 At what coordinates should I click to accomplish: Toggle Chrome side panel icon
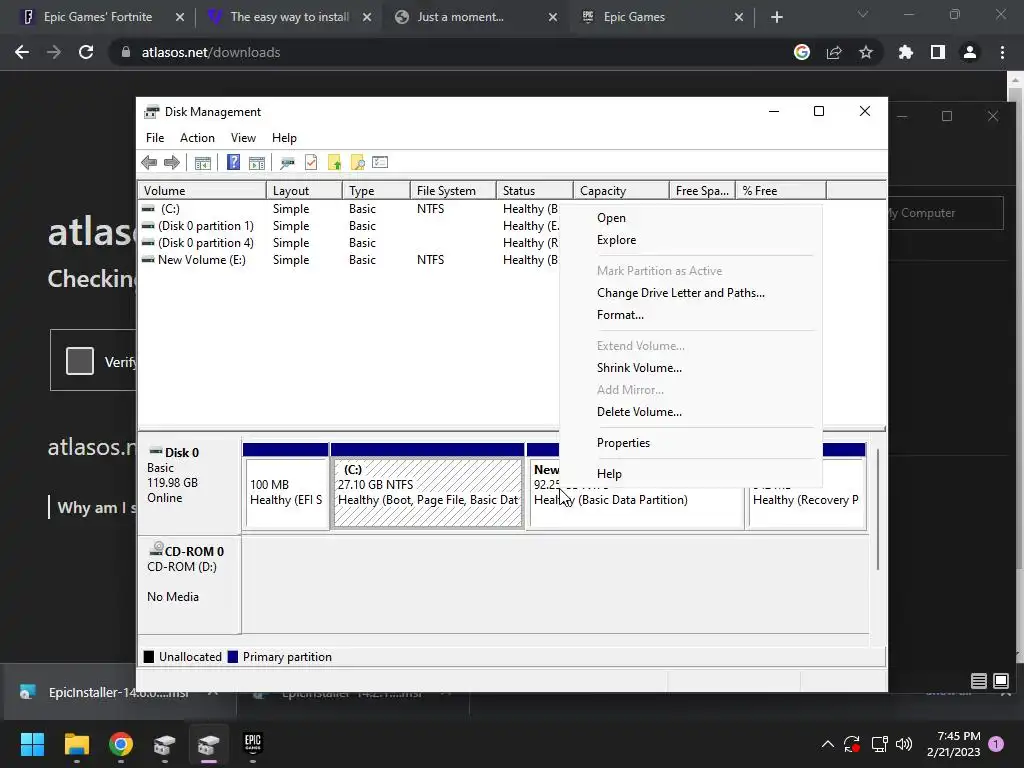[938, 52]
